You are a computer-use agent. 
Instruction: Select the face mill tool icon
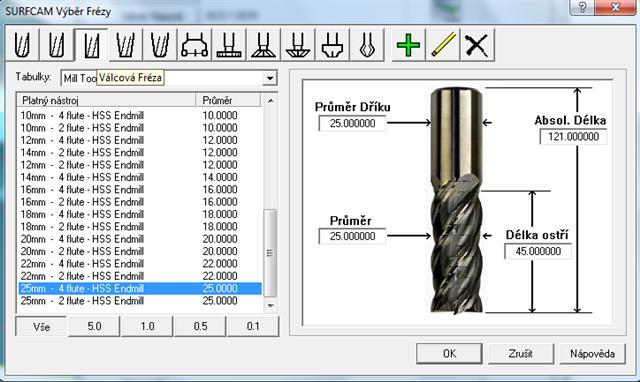[194, 45]
